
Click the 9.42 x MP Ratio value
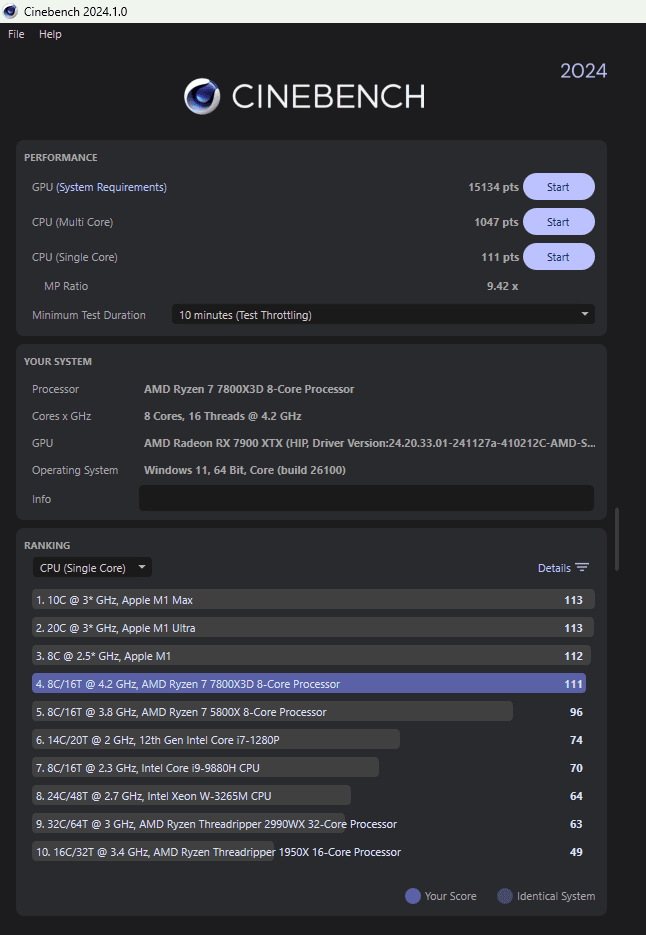(502, 286)
